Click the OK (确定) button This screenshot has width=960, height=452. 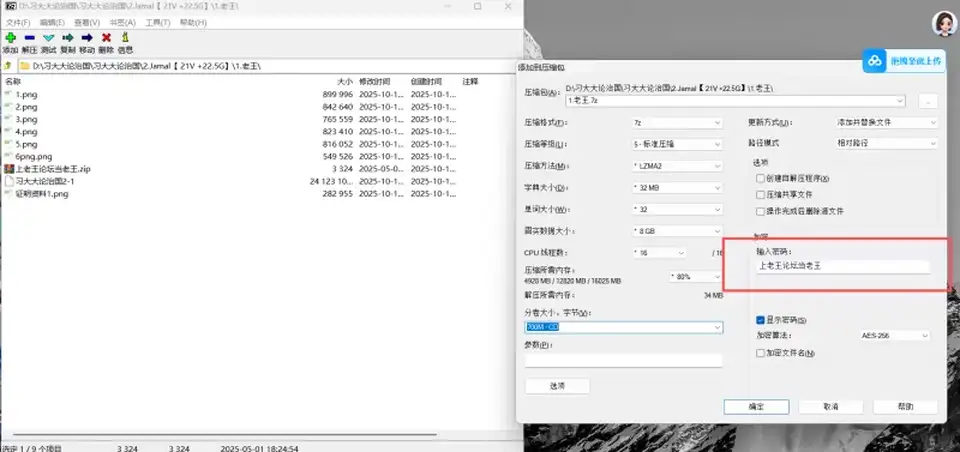pyautogui.click(x=756, y=407)
